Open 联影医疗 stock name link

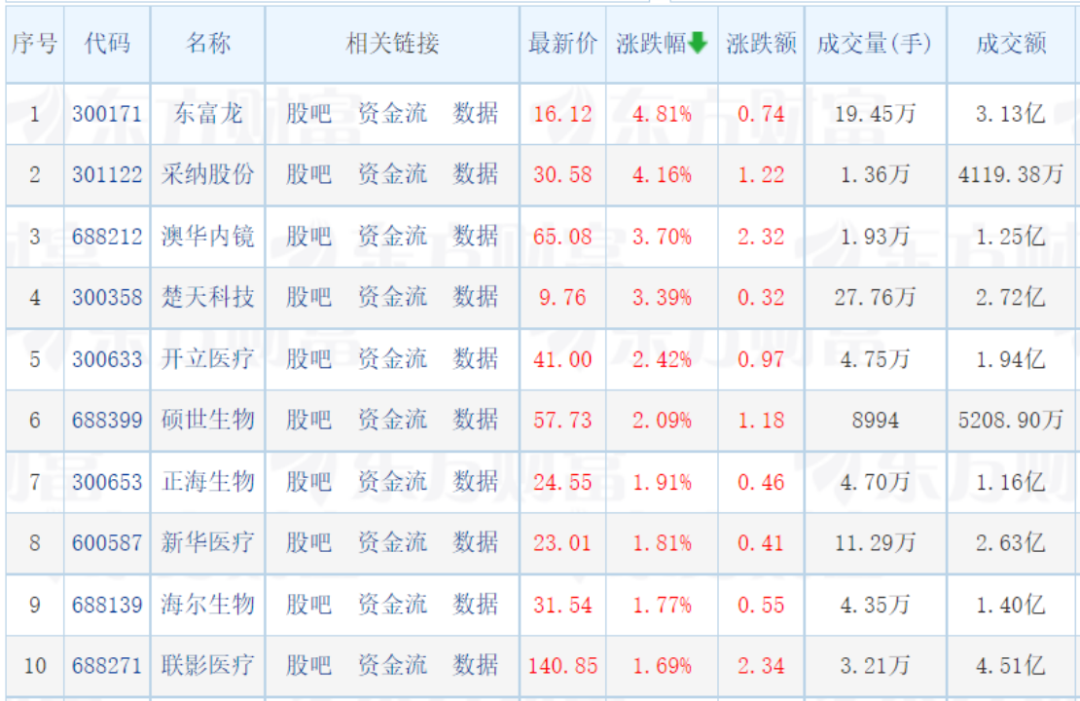click(208, 665)
